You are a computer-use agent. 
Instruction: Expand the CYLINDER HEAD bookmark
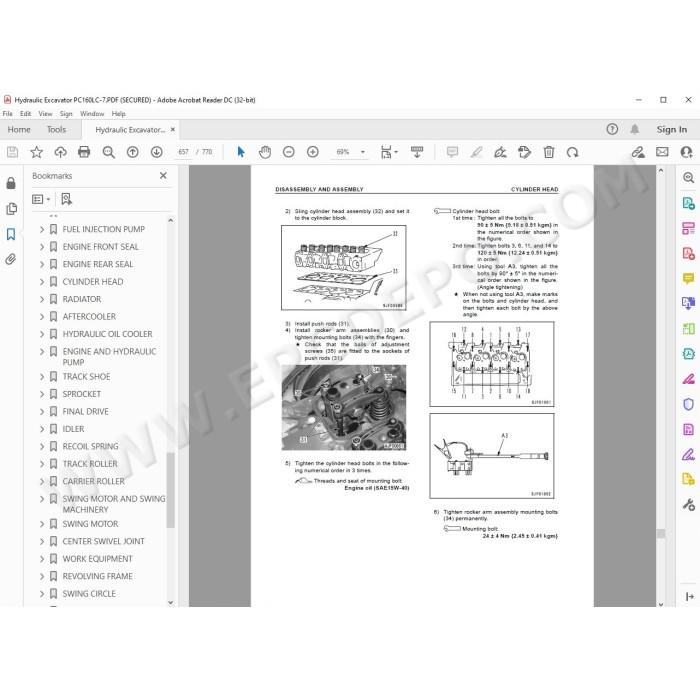click(x=42, y=282)
